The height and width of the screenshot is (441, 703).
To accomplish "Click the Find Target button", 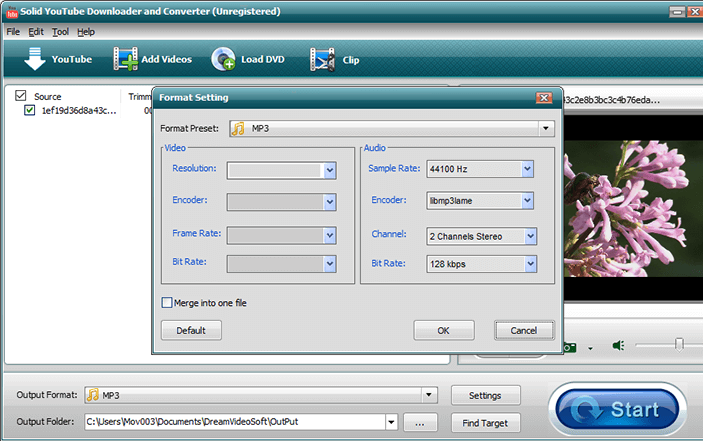I will pyautogui.click(x=486, y=423).
